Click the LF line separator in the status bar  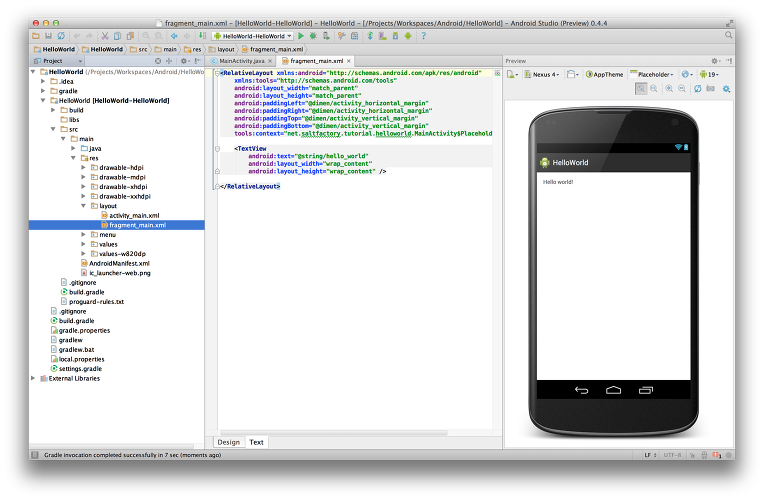pos(650,455)
